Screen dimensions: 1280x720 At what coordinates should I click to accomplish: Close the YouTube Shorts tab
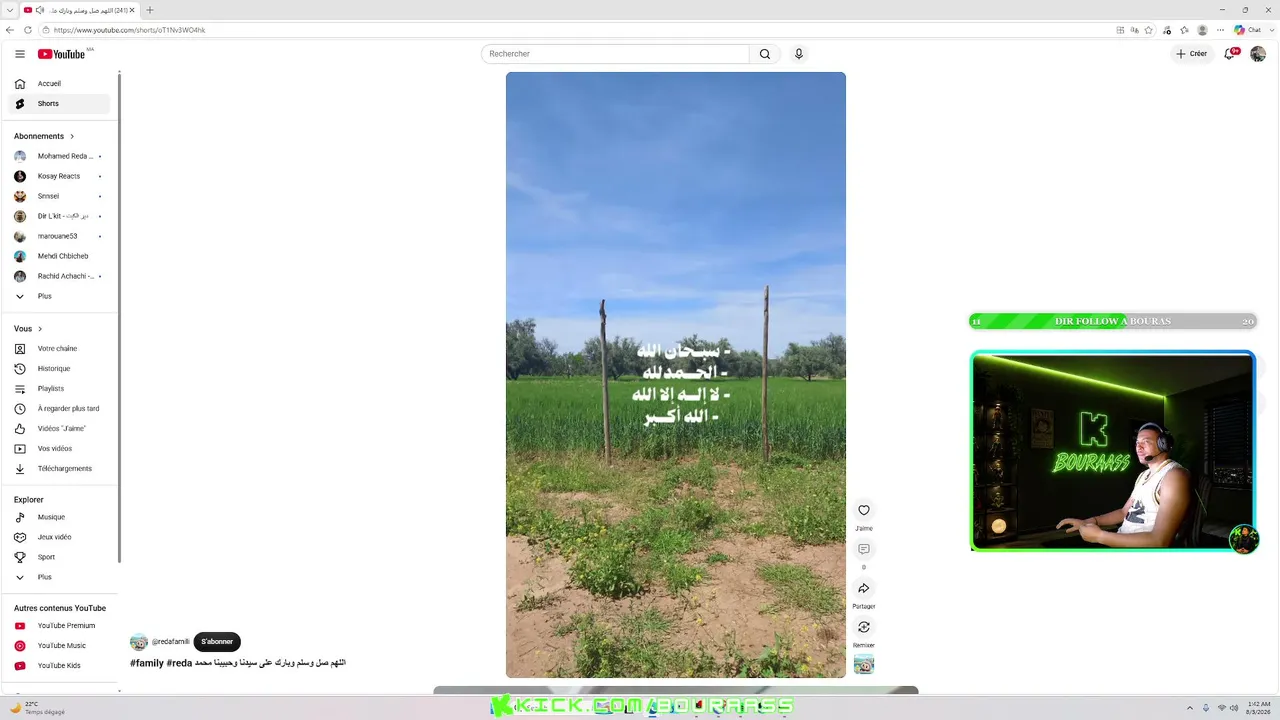tap(132, 10)
